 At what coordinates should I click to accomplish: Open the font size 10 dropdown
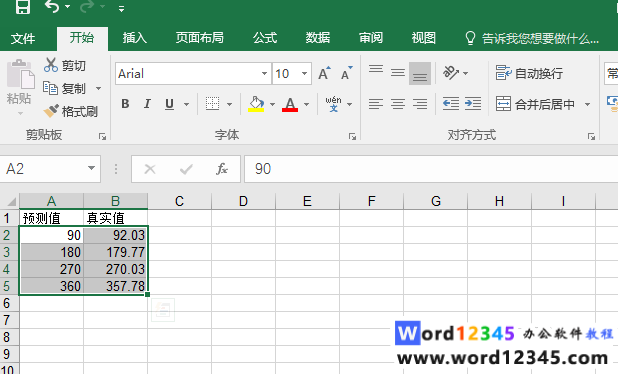[x=304, y=73]
